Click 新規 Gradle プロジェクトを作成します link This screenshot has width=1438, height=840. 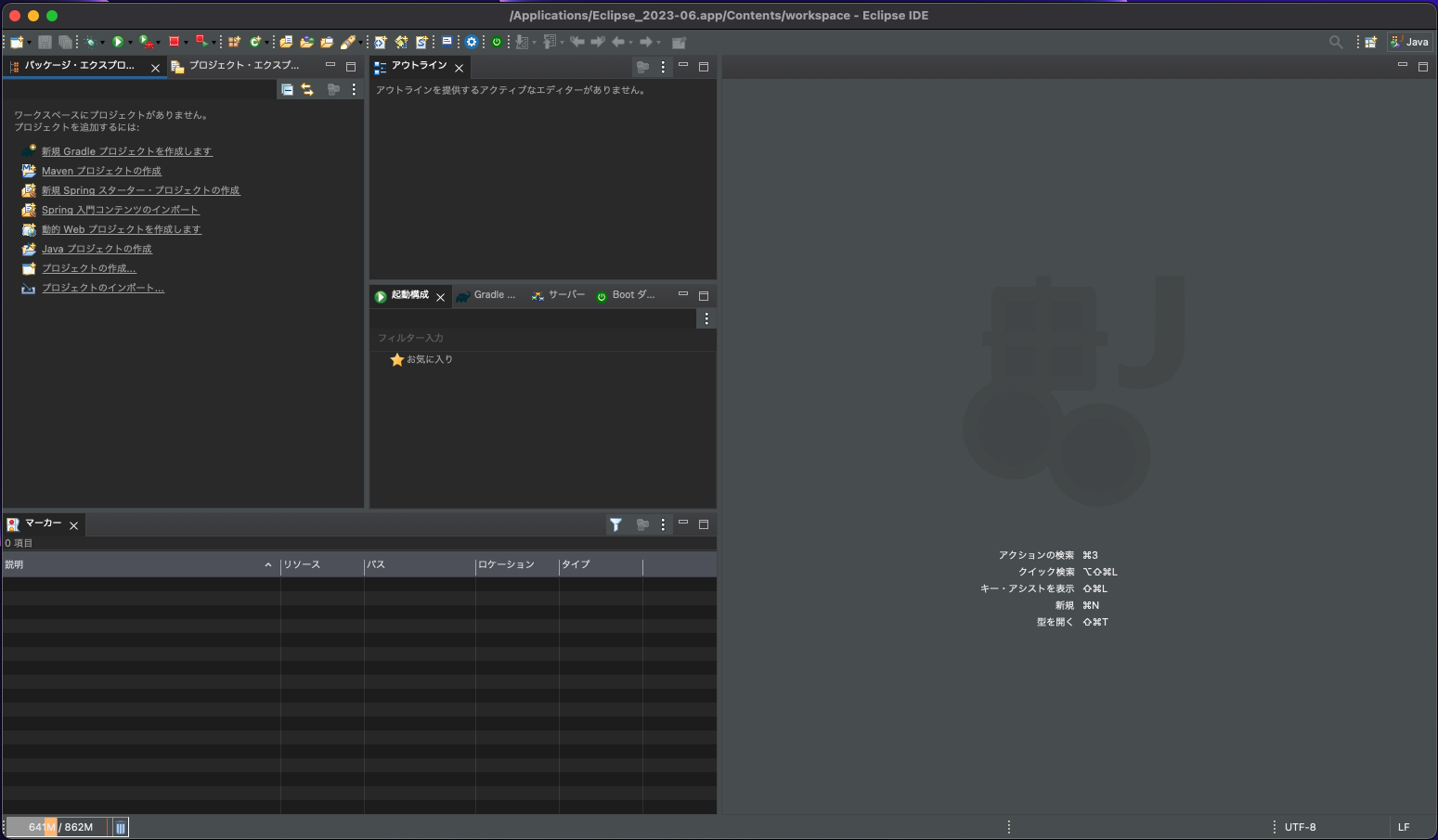(x=126, y=151)
